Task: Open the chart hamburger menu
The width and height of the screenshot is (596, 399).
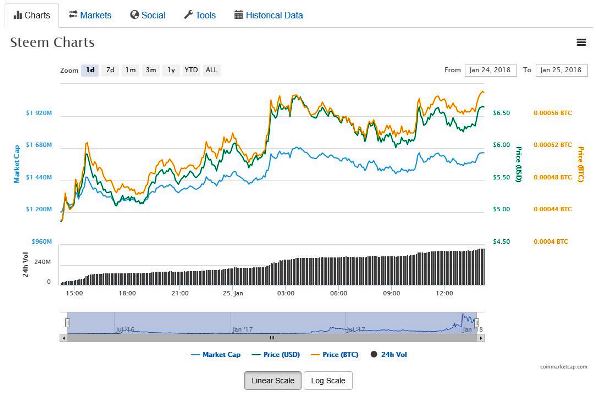Action: click(x=581, y=43)
